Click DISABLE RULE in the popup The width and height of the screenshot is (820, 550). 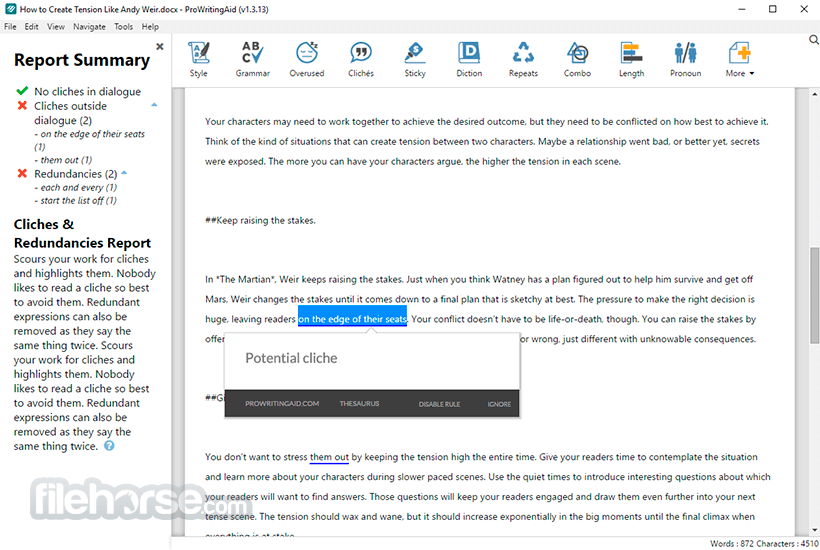point(439,404)
